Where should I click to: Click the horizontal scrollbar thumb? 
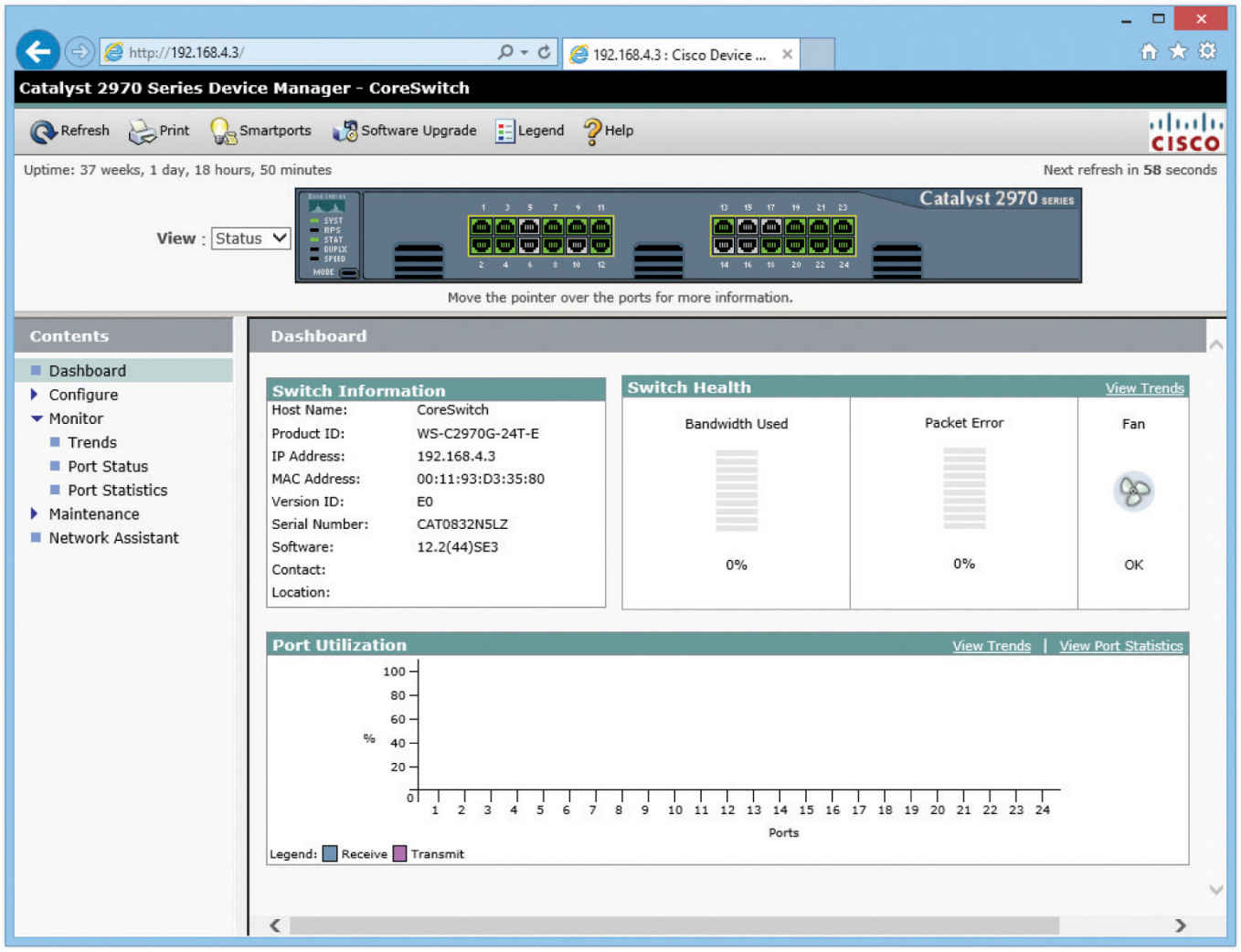click(x=674, y=926)
